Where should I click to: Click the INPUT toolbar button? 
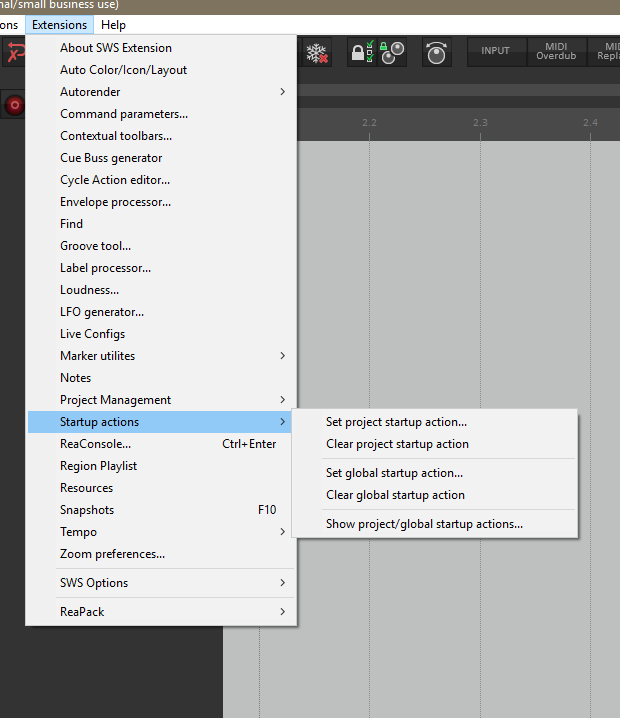tap(496, 51)
